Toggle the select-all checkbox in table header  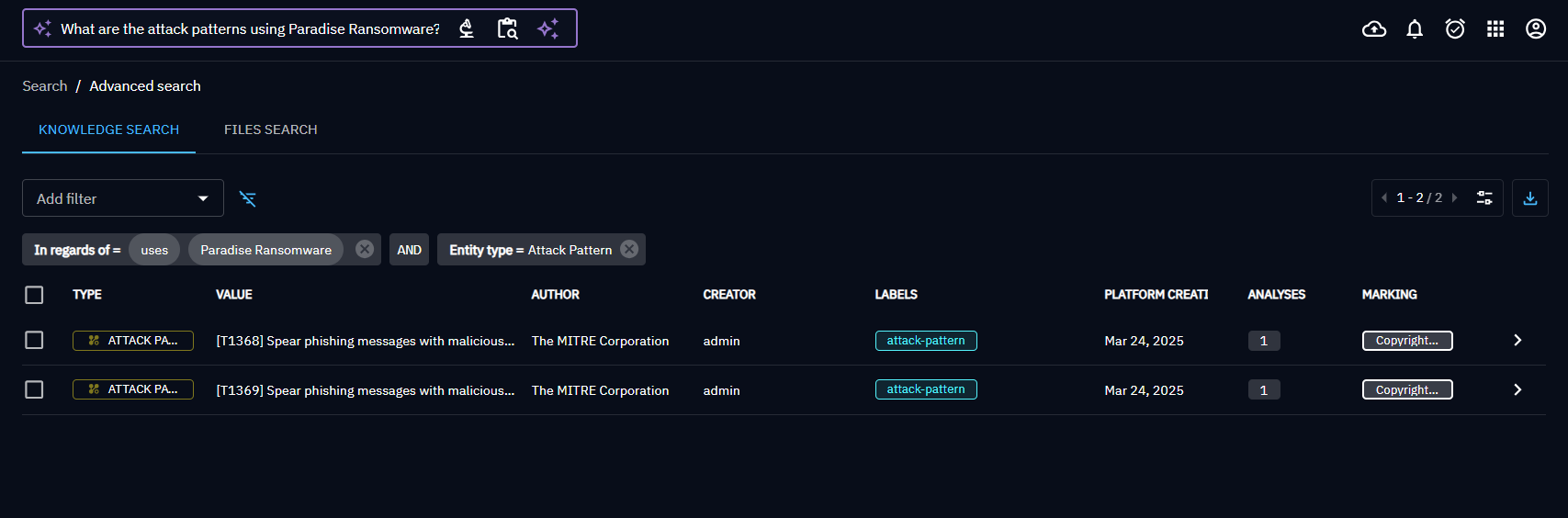(x=34, y=295)
